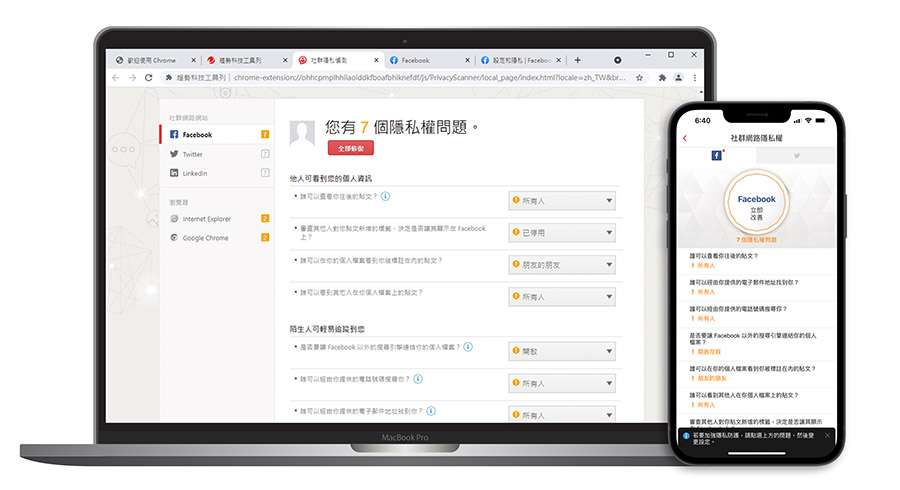Tap the red back arrow on phone
The height and width of the screenshot is (490, 900).
click(x=685, y=138)
